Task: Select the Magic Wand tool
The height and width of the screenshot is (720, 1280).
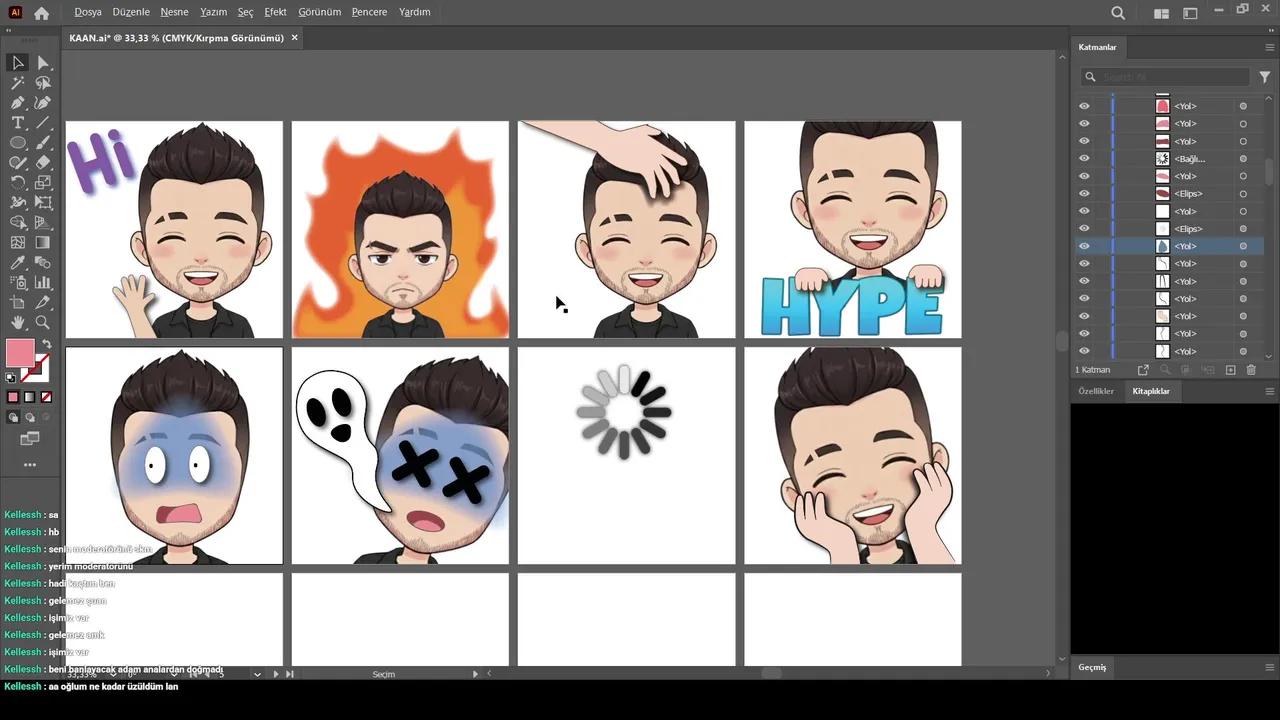Action: (x=18, y=83)
